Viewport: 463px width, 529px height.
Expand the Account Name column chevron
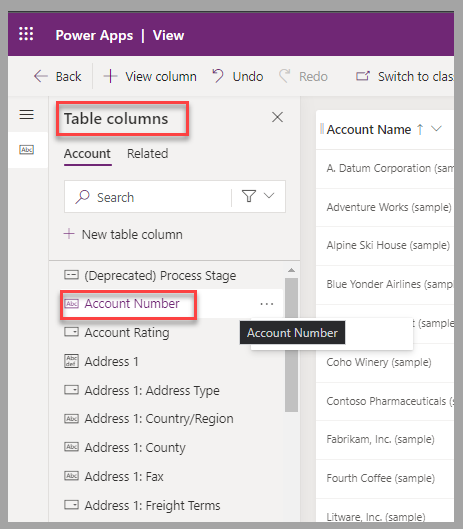[x=437, y=129]
